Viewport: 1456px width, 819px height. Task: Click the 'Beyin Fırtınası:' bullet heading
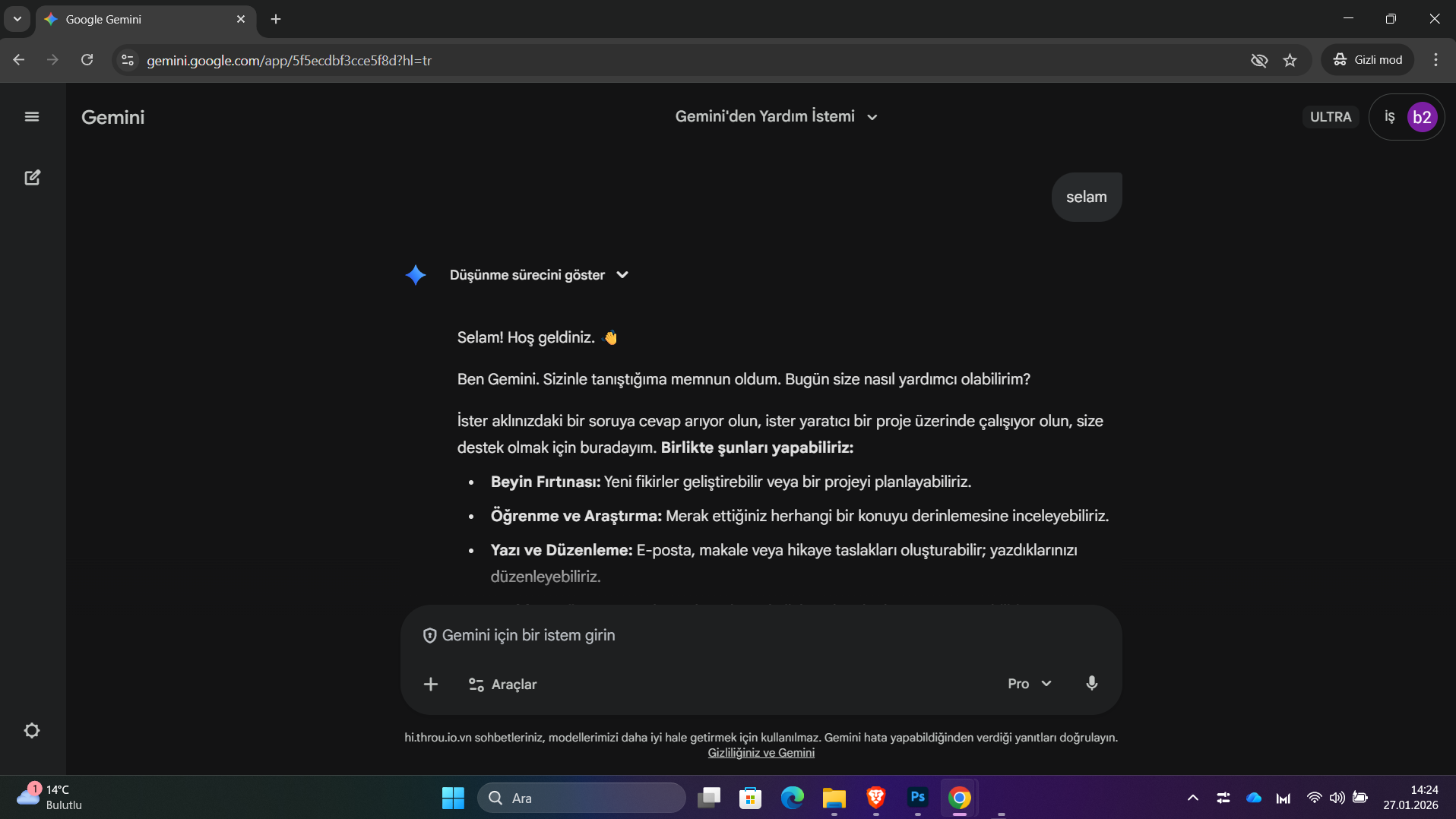(x=546, y=482)
